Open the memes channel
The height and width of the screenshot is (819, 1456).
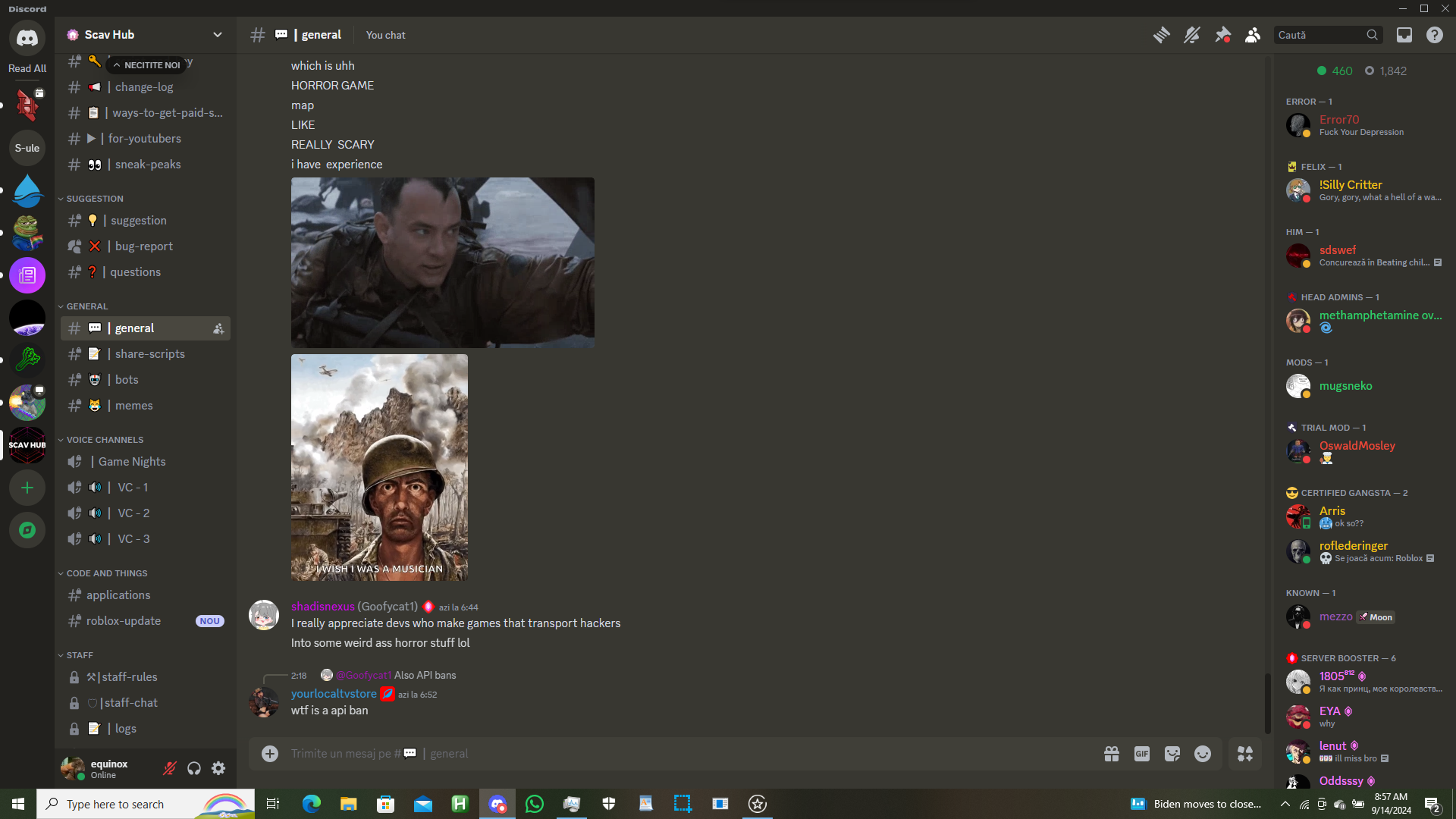(x=134, y=406)
